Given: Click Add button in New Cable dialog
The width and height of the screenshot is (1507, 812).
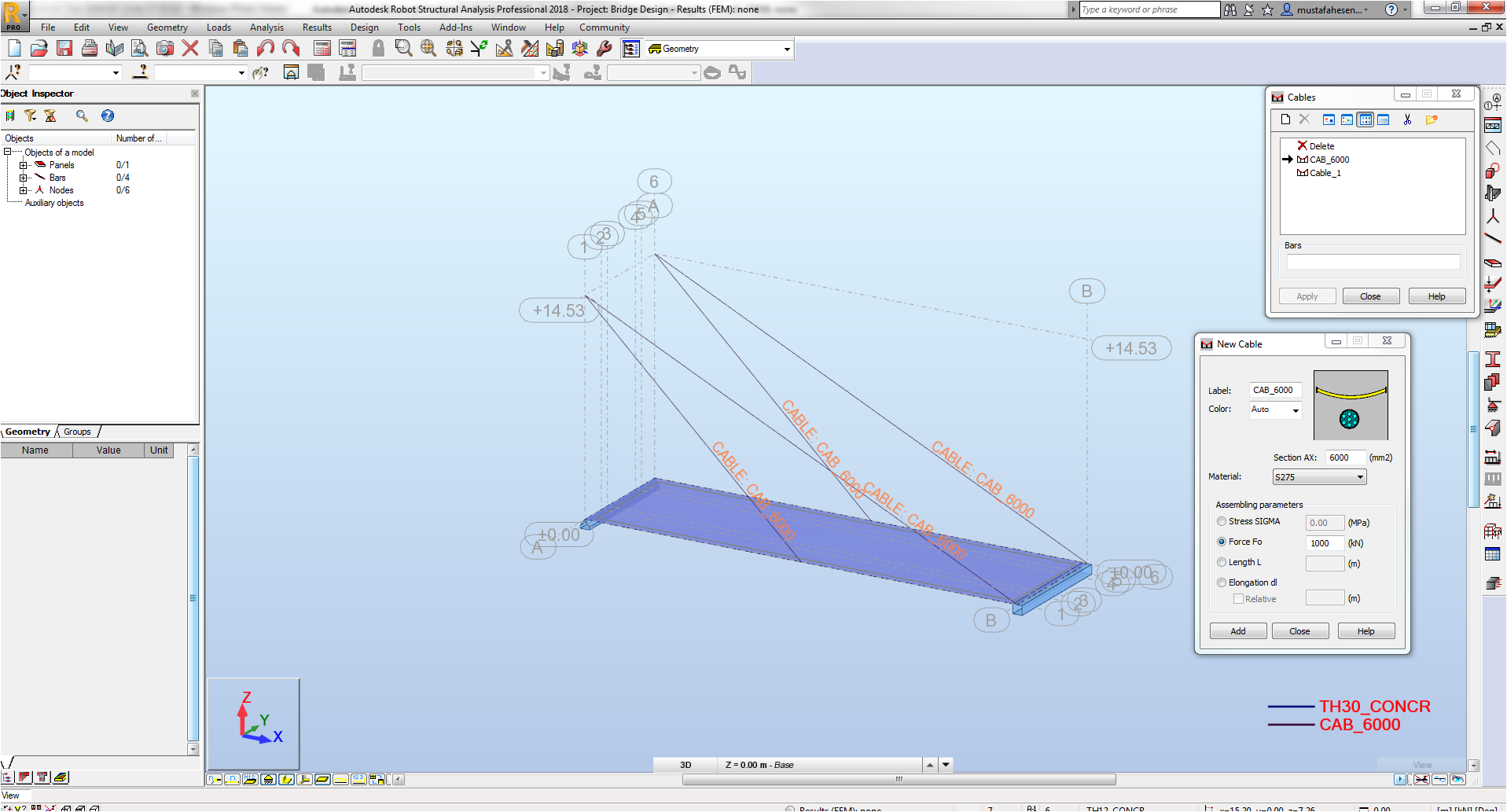Looking at the screenshot, I should [1238, 631].
